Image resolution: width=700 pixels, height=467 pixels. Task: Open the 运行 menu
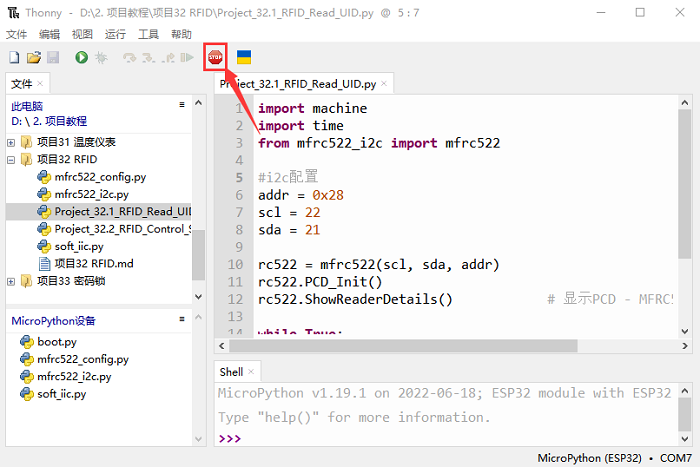tap(115, 34)
